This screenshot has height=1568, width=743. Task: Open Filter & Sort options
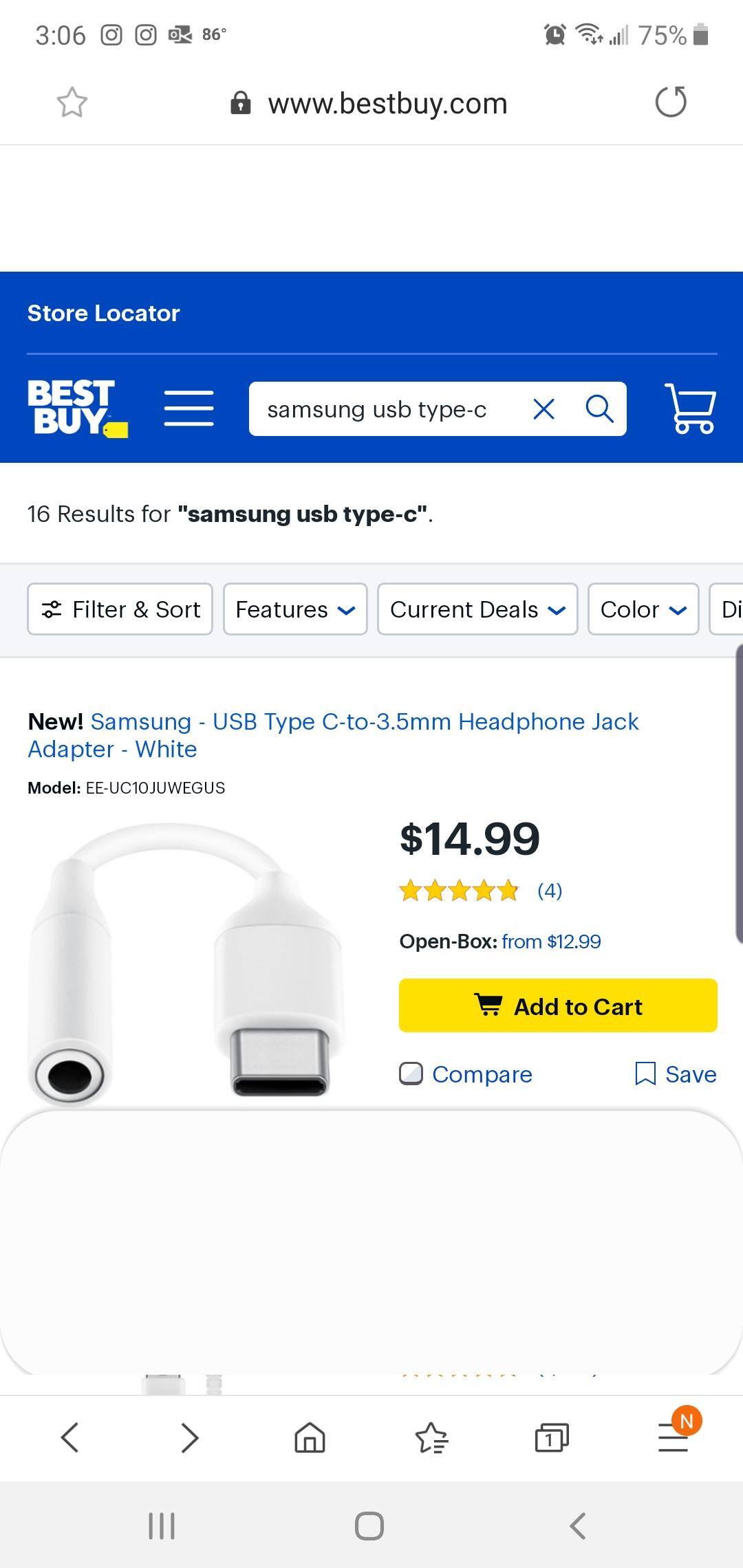[x=120, y=609]
